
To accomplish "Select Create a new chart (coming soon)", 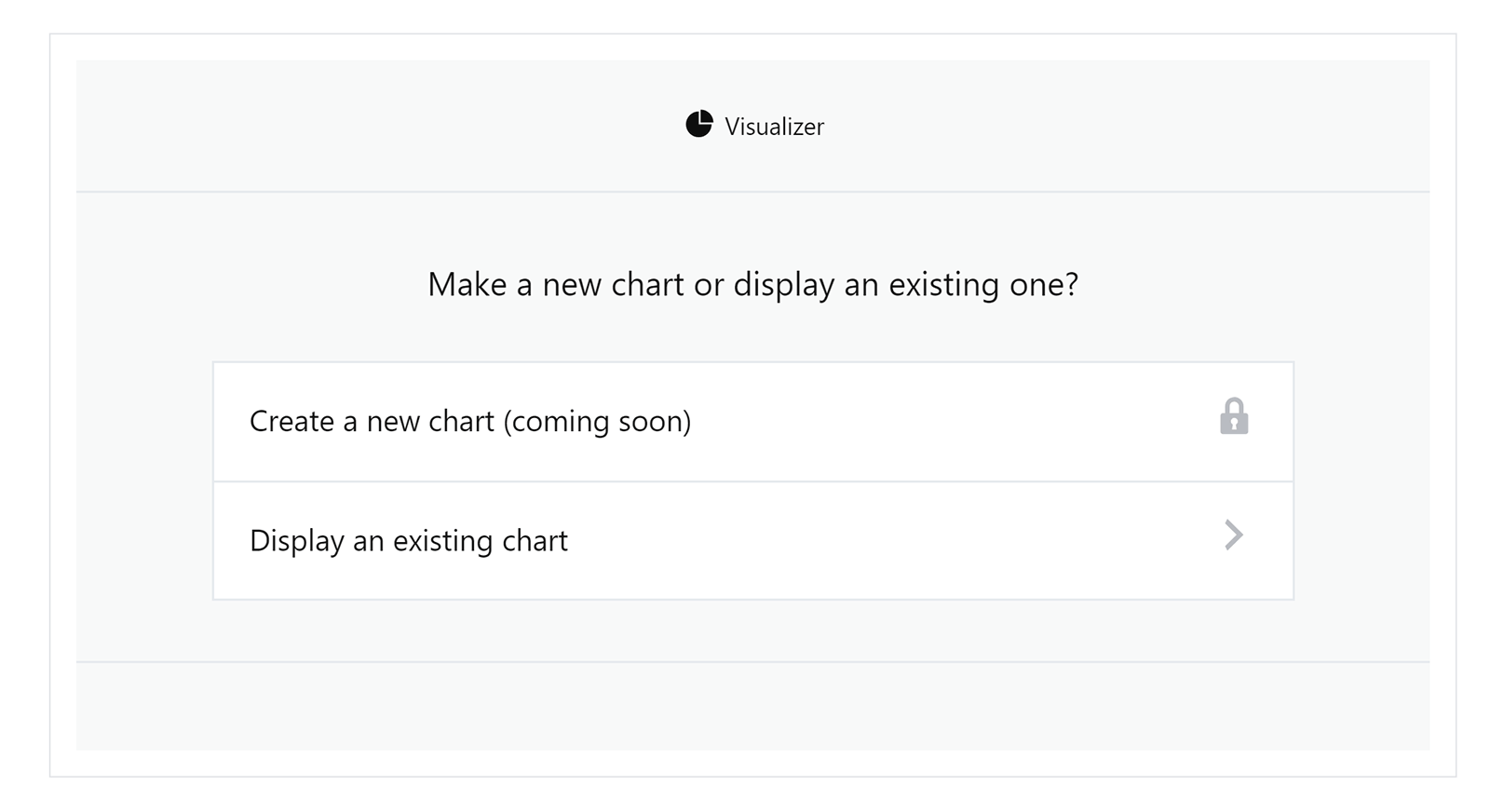I will coord(752,422).
